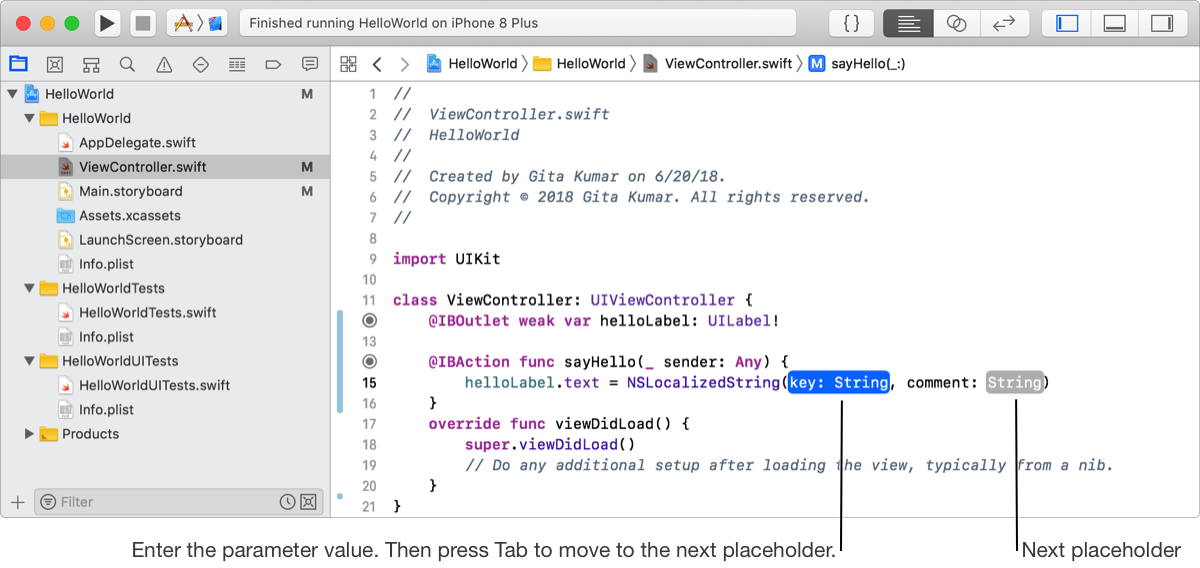1200x568 pixels.
Task: Go back in editor history
Action: (377, 64)
